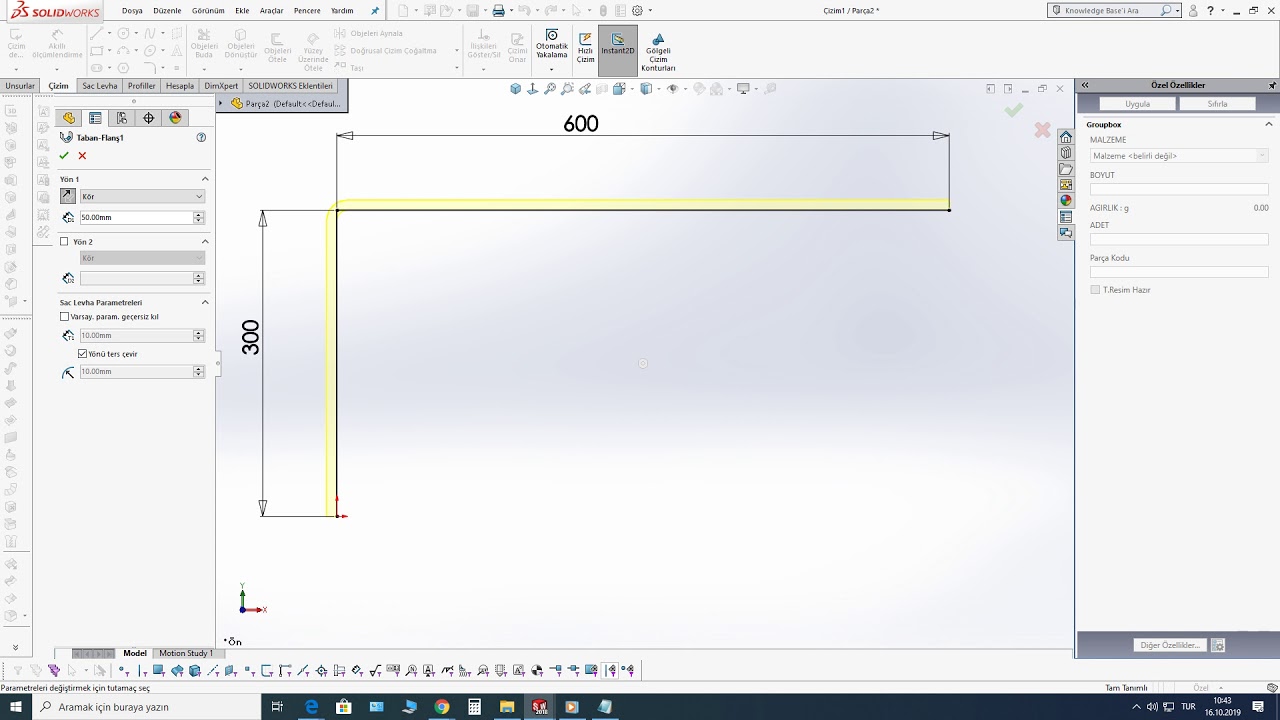Collapse the Yön 2 section
1280x720 pixels.
[205, 242]
